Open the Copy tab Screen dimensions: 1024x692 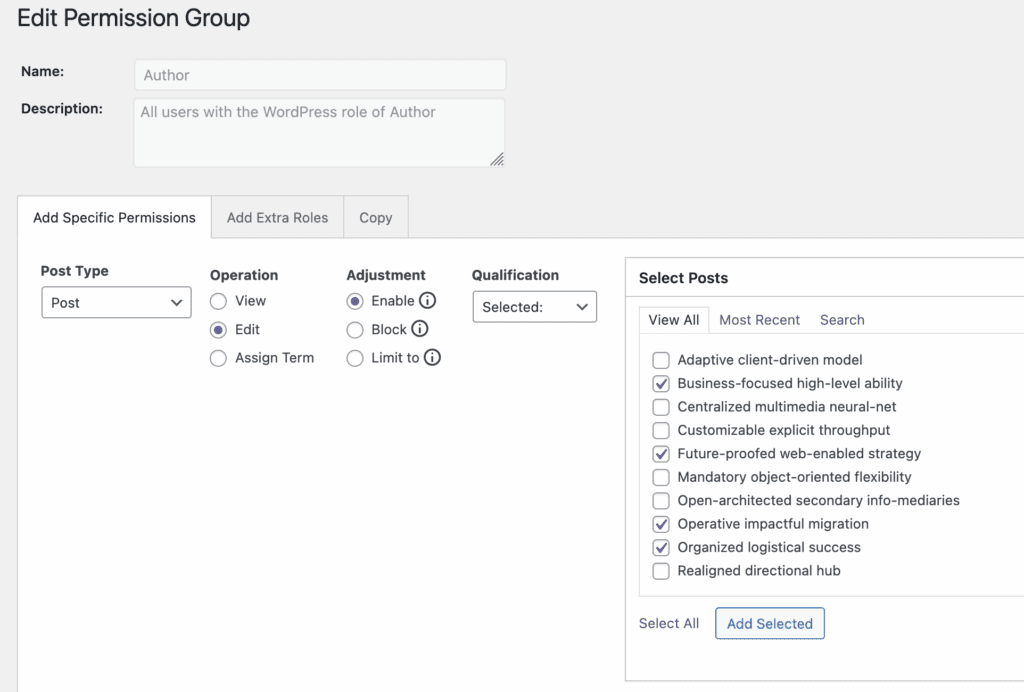click(376, 217)
